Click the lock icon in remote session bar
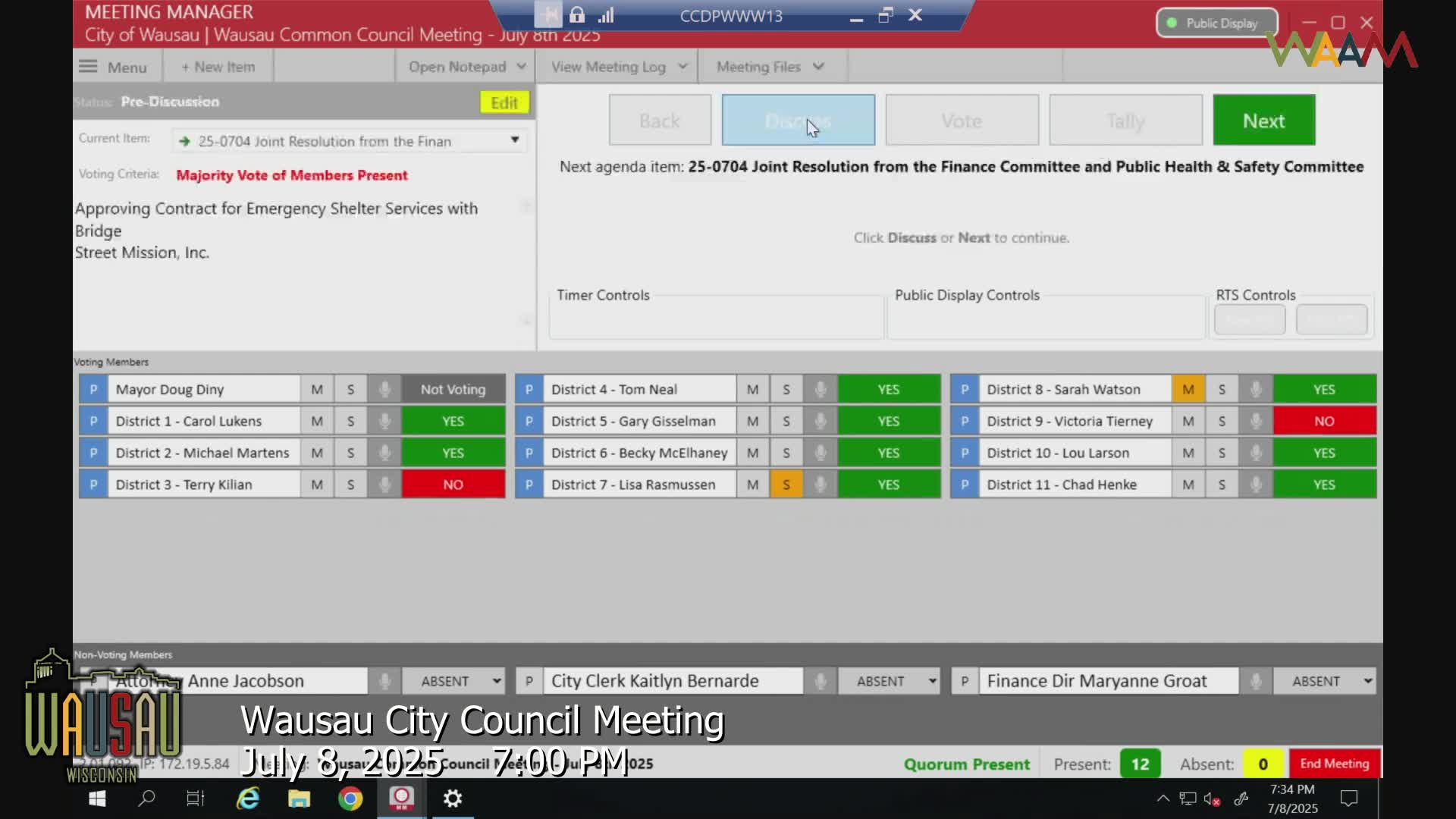1456x819 pixels. coord(577,15)
